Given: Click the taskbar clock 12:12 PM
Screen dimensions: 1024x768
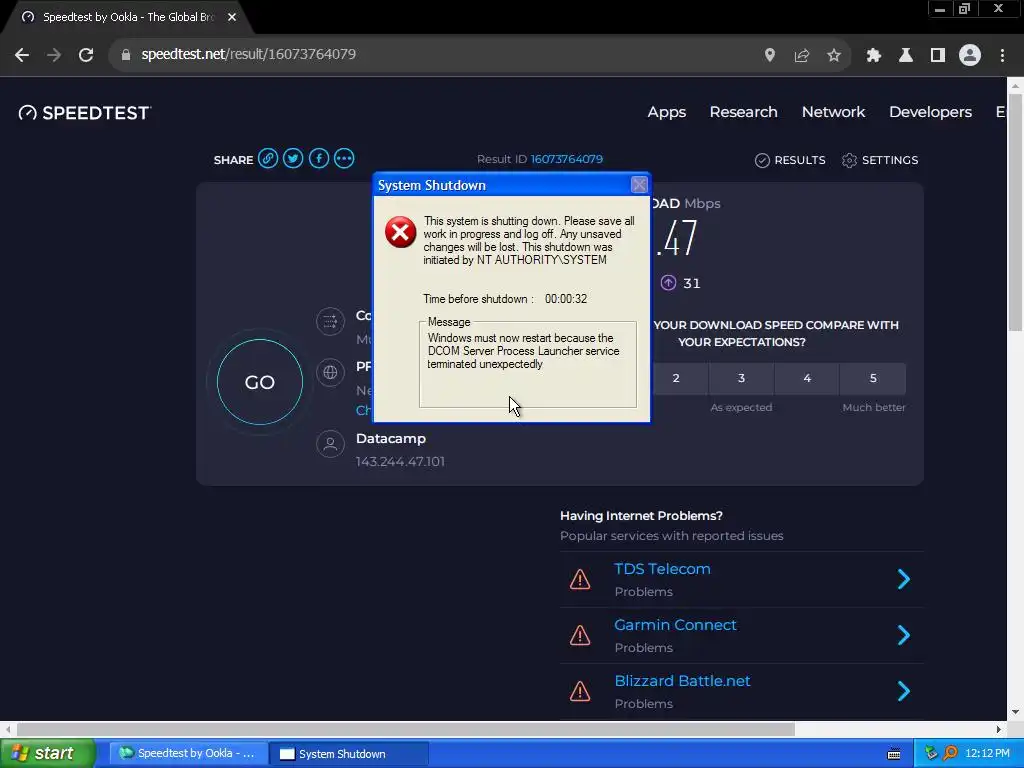Looking at the screenshot, I should pos(987,754).
